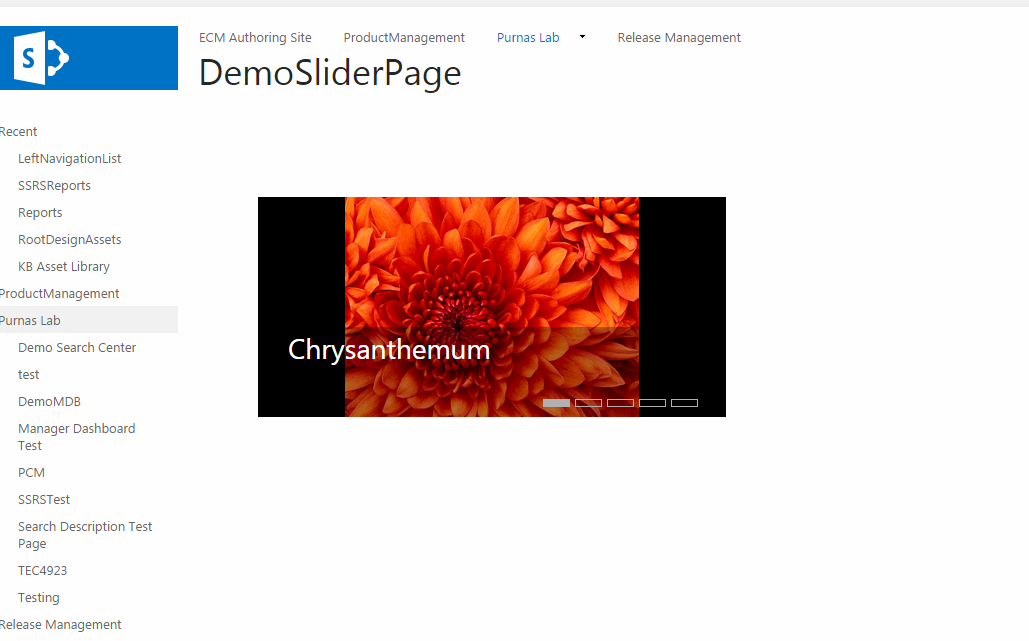Open the LeftNavigationList link
This screenshot has width=1029, height=641.
coord(70,158)
